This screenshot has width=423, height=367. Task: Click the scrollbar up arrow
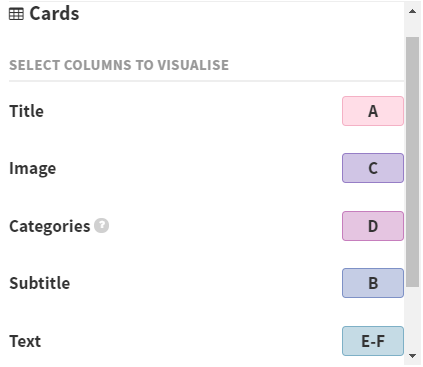click(412, 11)
